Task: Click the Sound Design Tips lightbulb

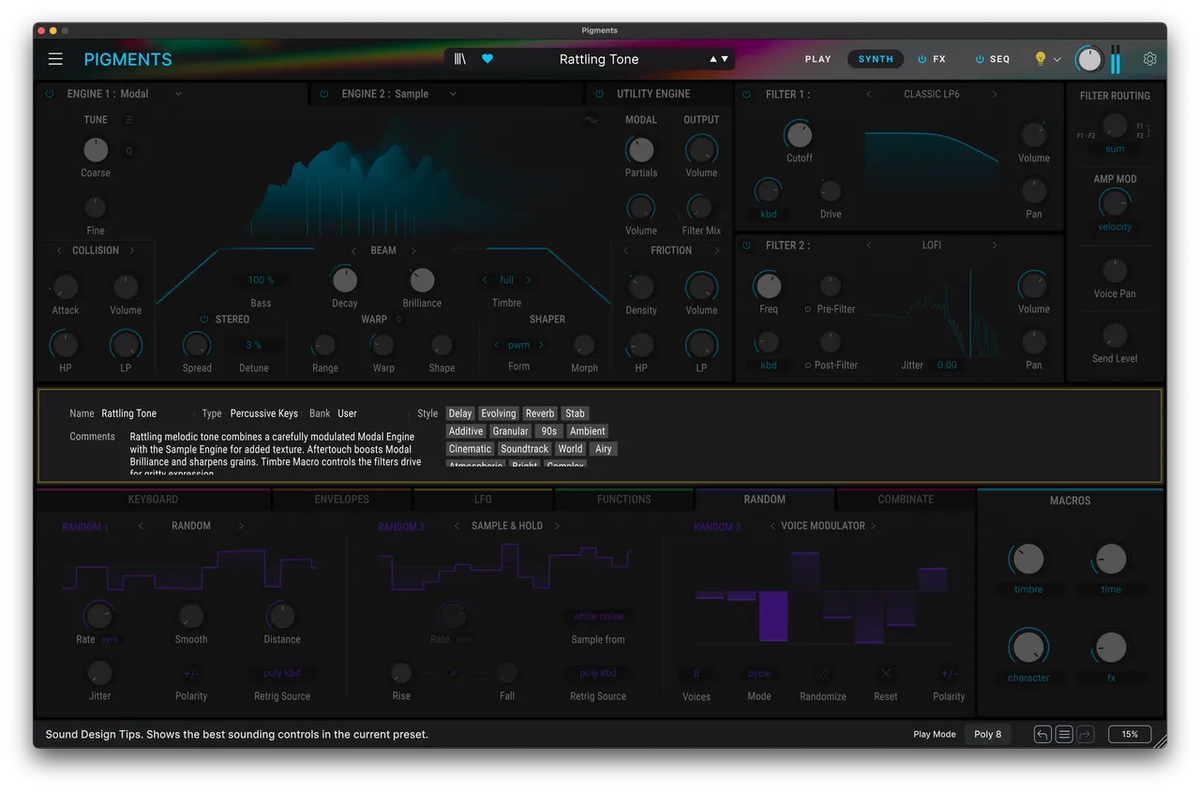Action: click(x=1040, y=59)
